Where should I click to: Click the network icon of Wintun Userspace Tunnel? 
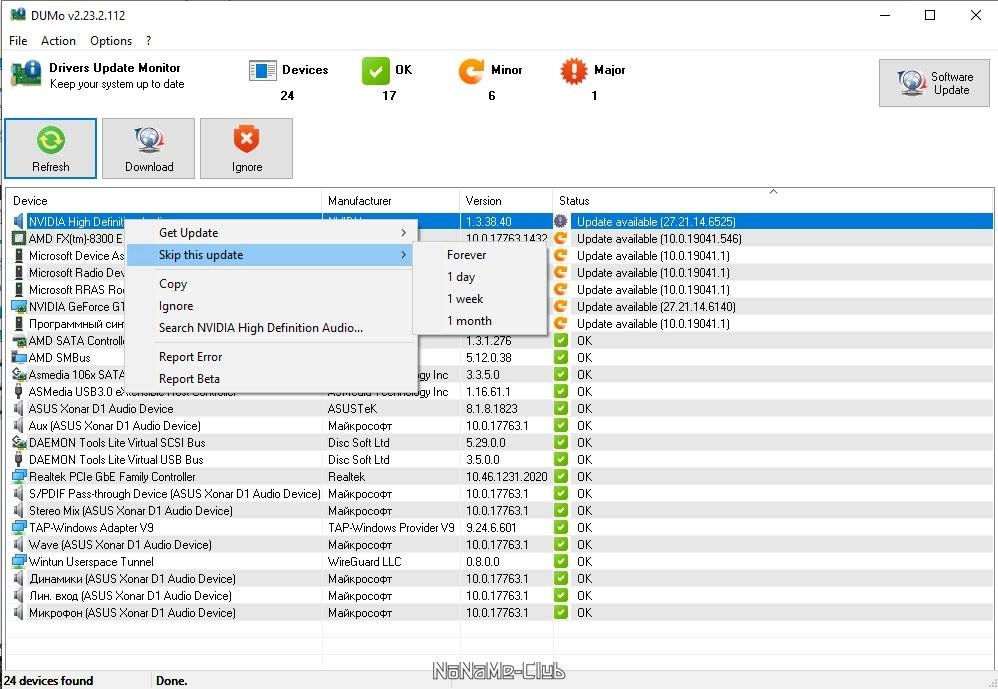[x=19, y=562]
